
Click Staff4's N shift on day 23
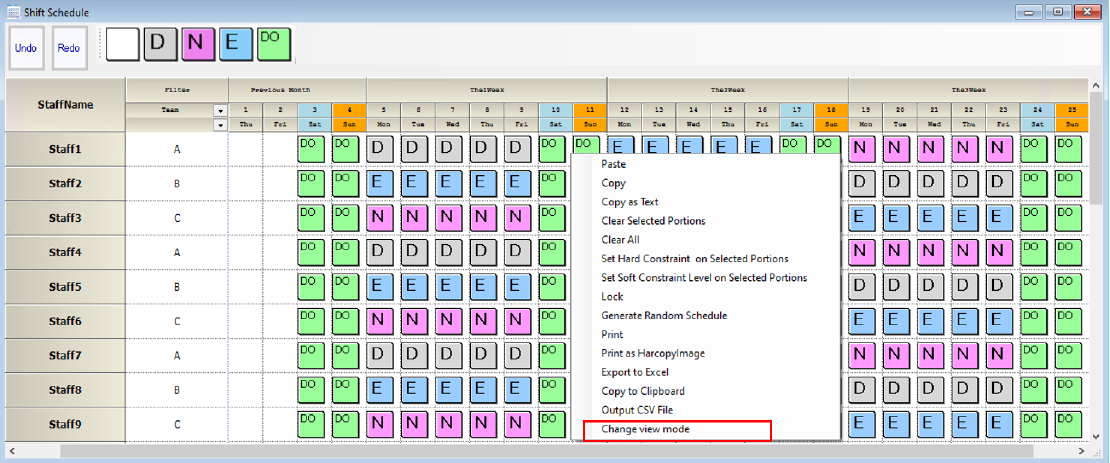pos(1001,253)
